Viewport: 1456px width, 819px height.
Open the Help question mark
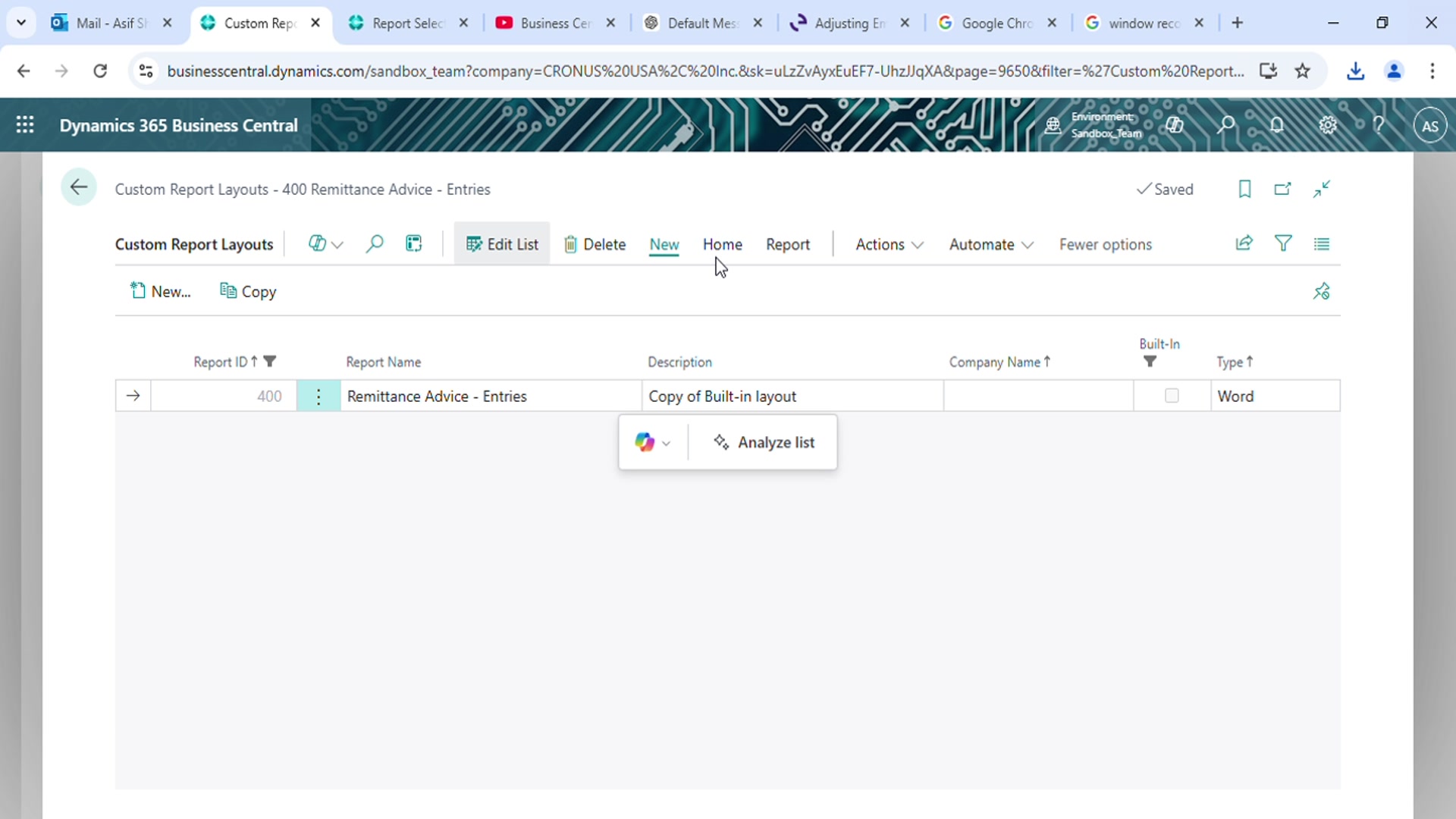point(1379,124)
